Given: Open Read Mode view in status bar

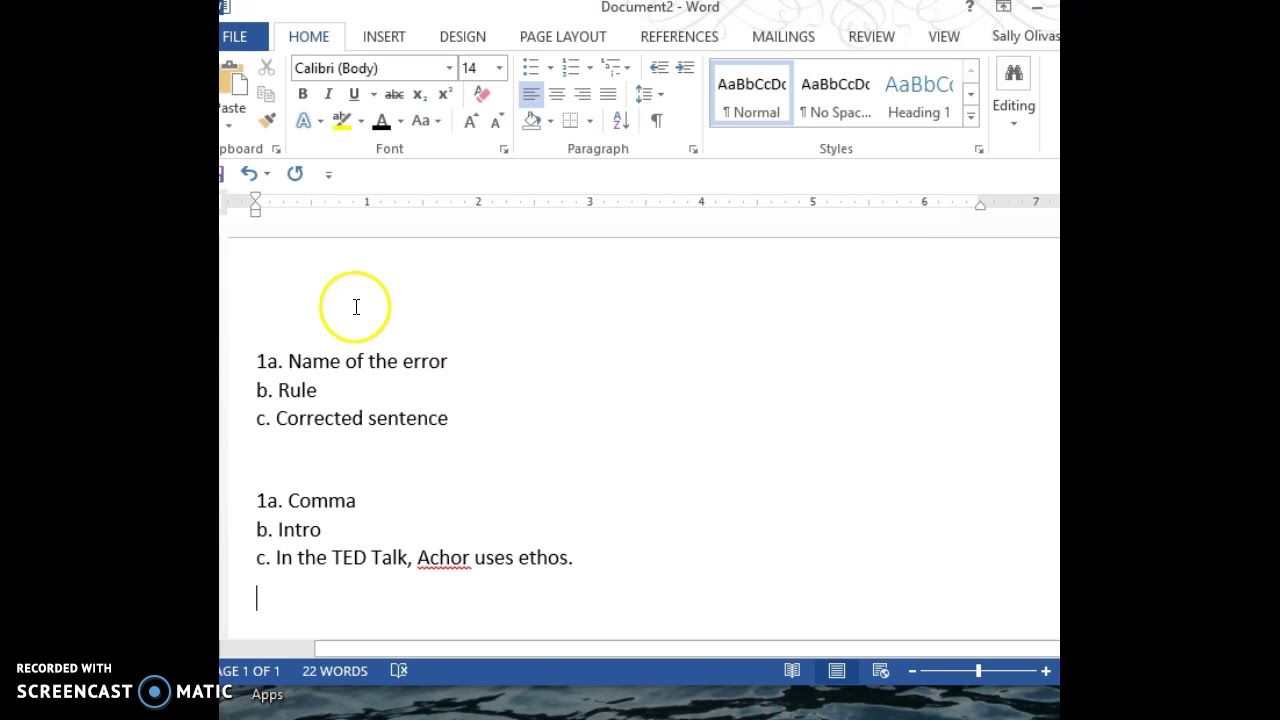Looking at the screenshot, I should point(792,671).
